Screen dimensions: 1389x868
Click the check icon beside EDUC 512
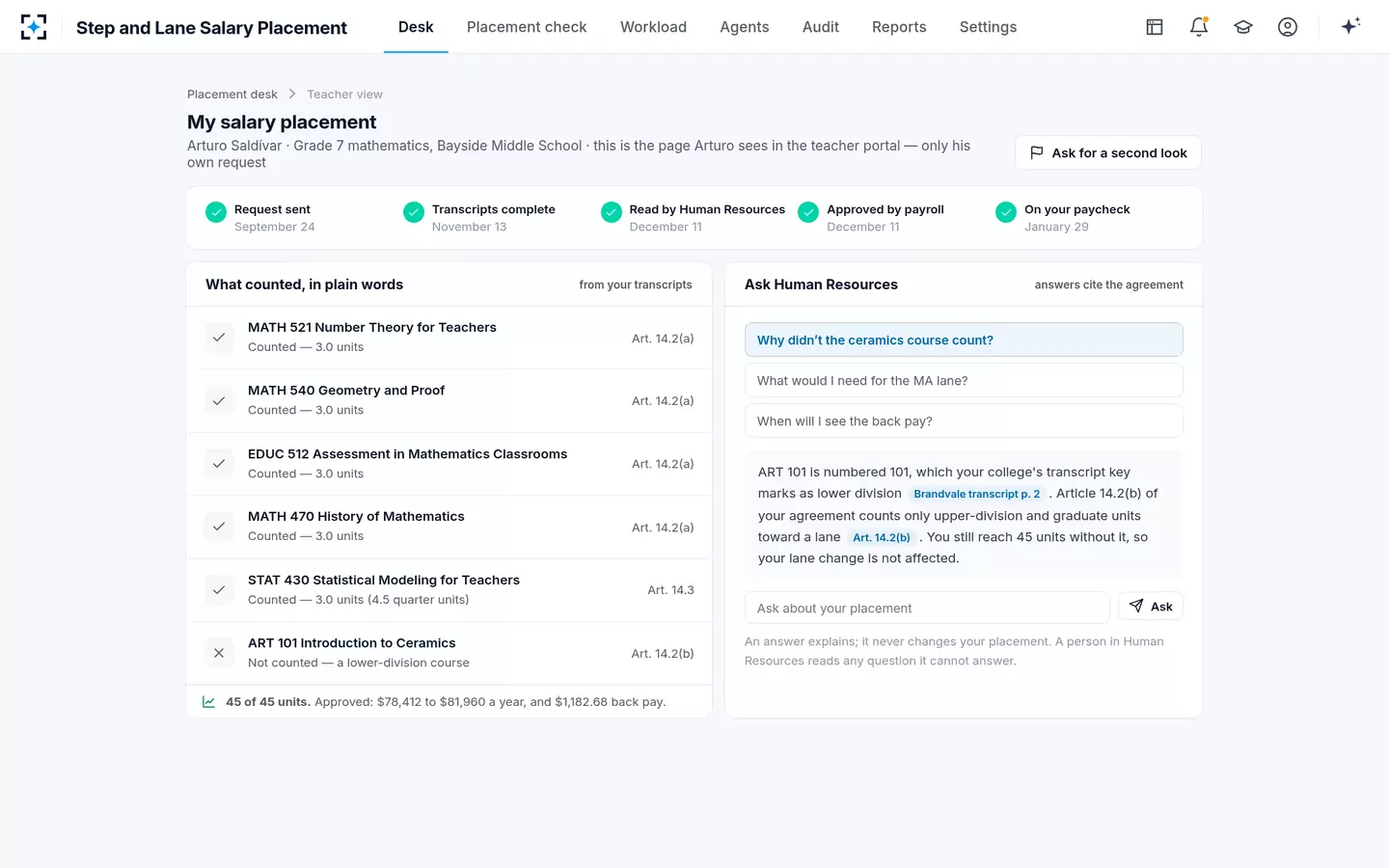coord(219,464)
